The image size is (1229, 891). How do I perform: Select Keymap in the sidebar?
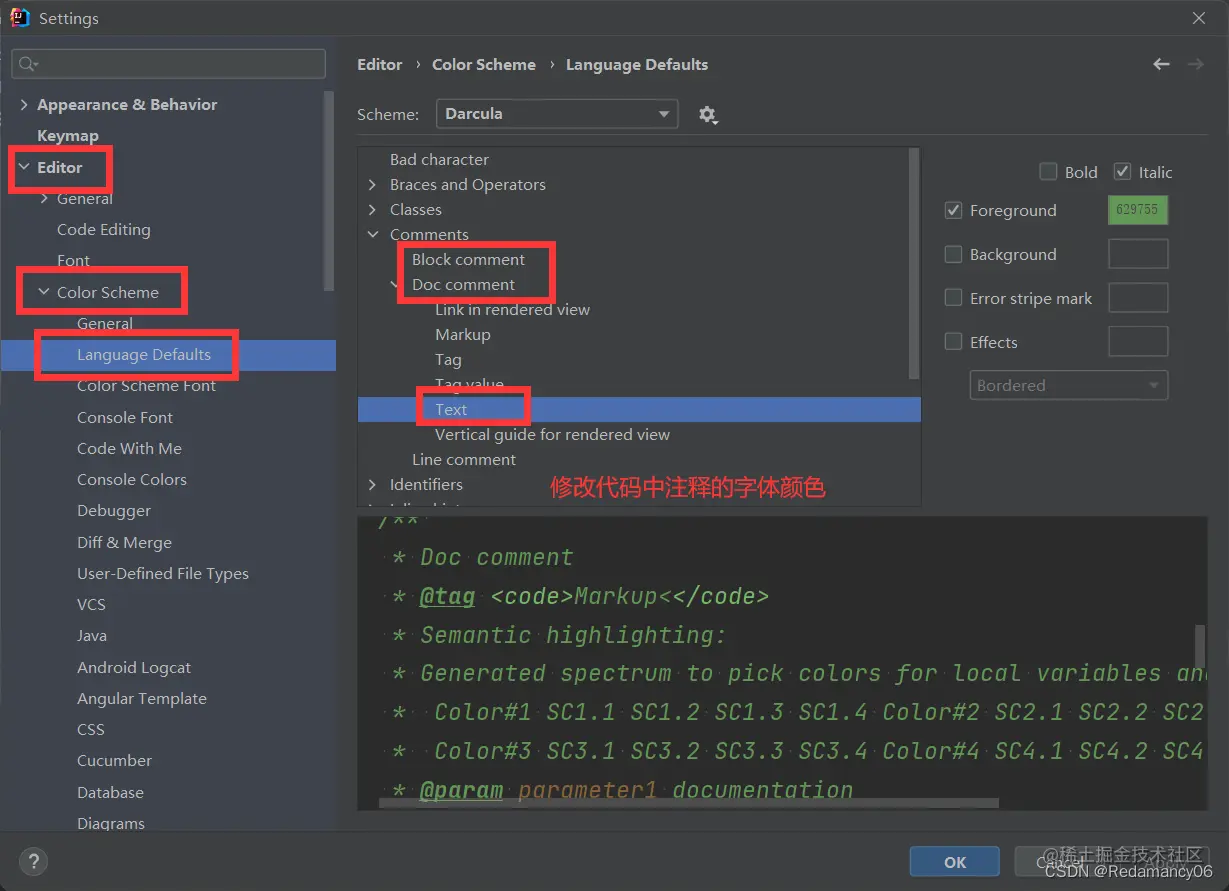pyautogui.click(x=68, y=135)
